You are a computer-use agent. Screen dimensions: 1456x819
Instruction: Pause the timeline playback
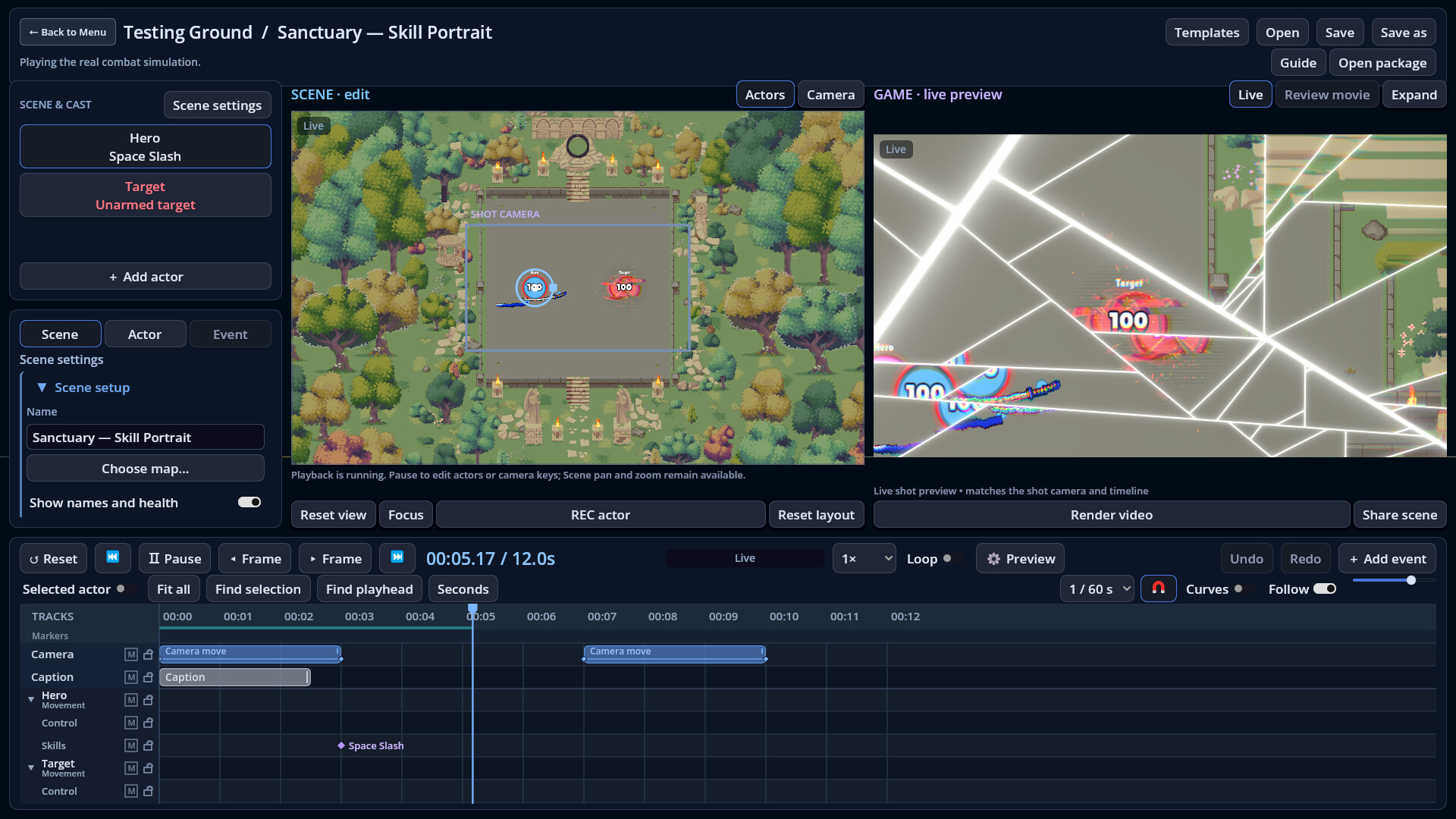175,559
